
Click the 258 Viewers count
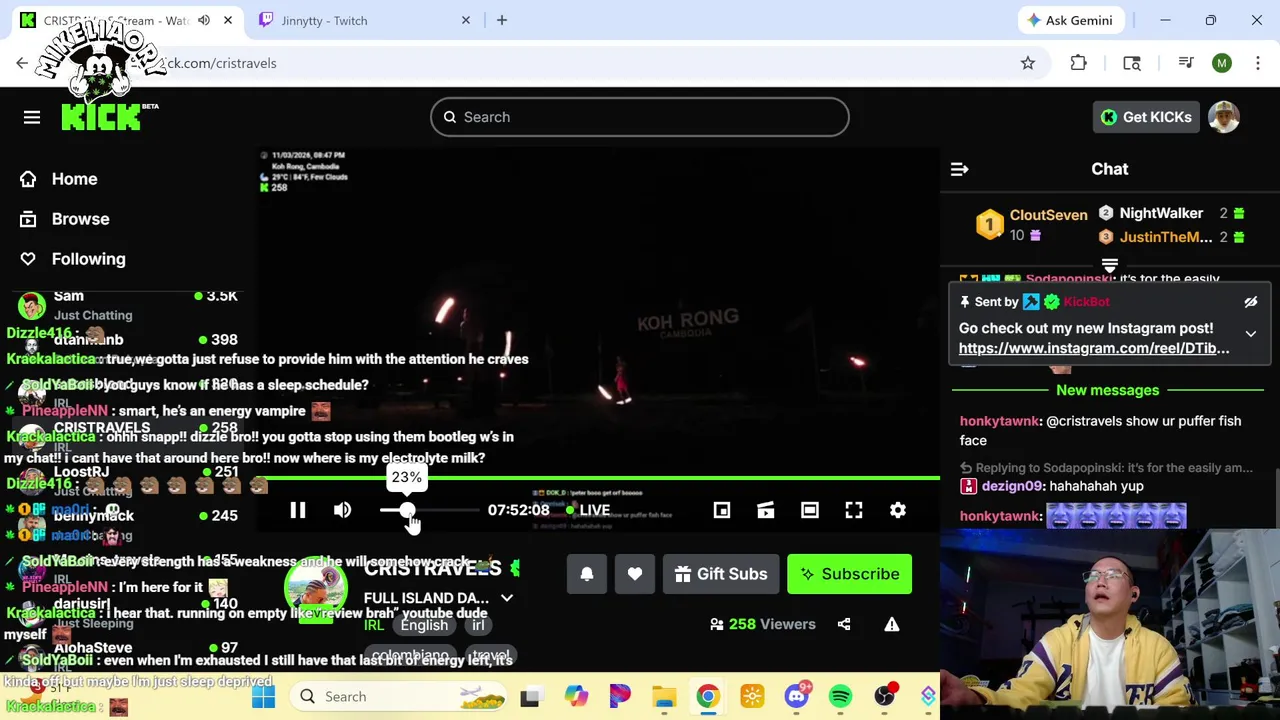click(763, 624)
